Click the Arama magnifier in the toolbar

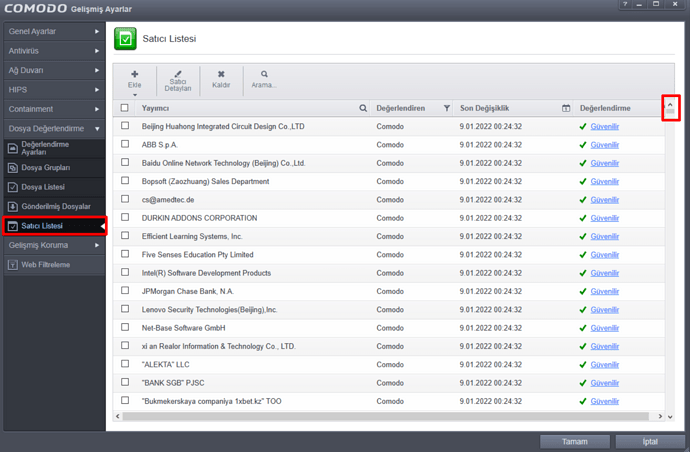coord(264,75)
